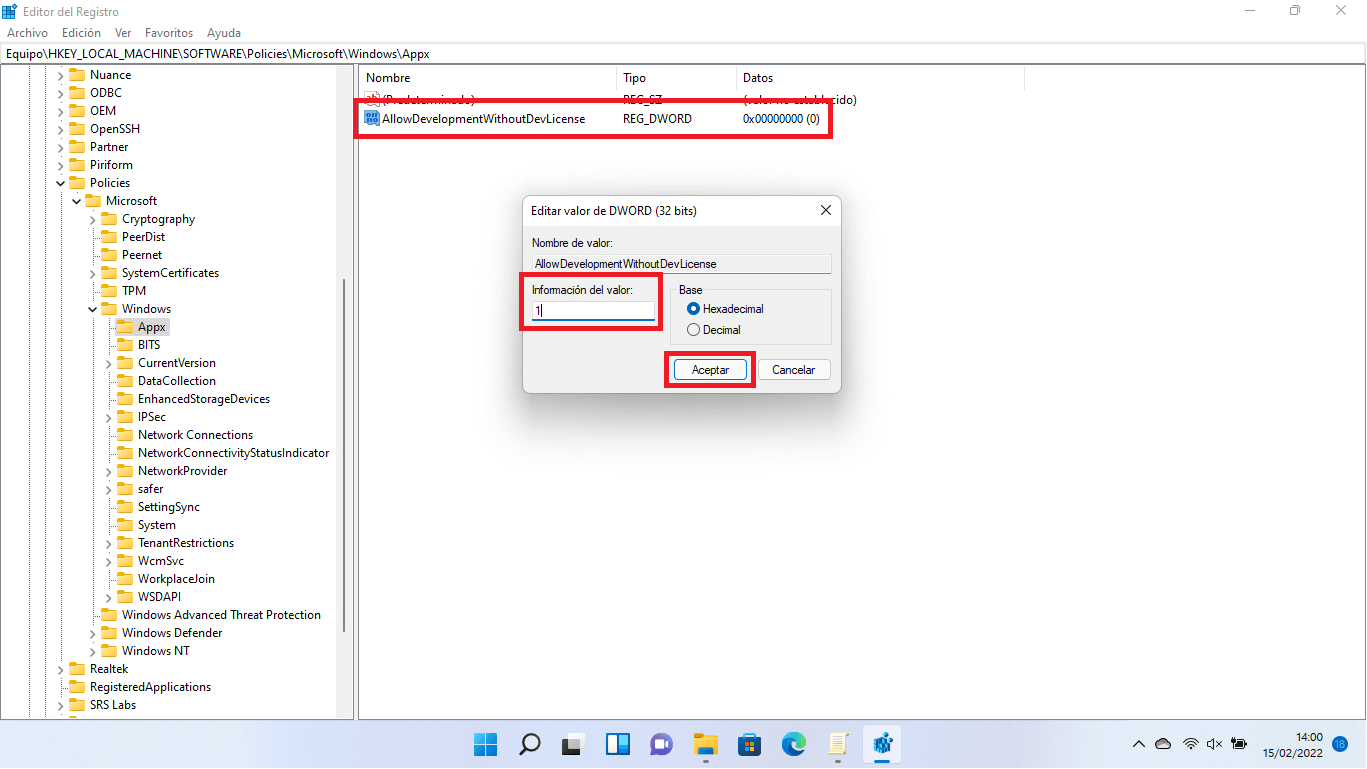This screenshot has height=769, width=1367.
Task: Collapse the Microsoft key under Policies
Action: 76,201
